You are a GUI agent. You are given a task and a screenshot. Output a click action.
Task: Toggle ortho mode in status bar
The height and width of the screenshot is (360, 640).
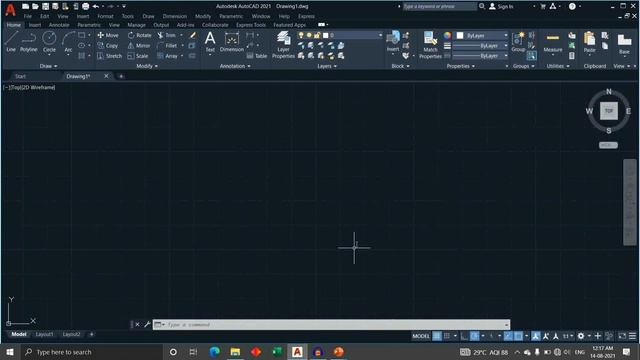464,336
